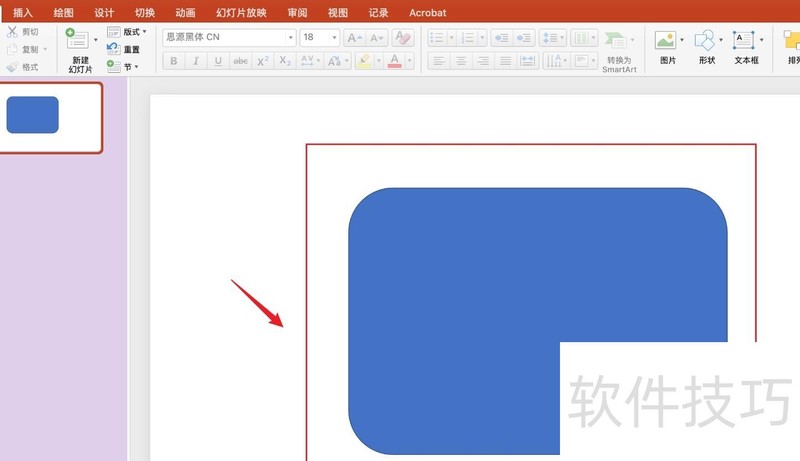800x461 pixels.
Task: Decrease list indent level
Action: [x=502, y=38]
